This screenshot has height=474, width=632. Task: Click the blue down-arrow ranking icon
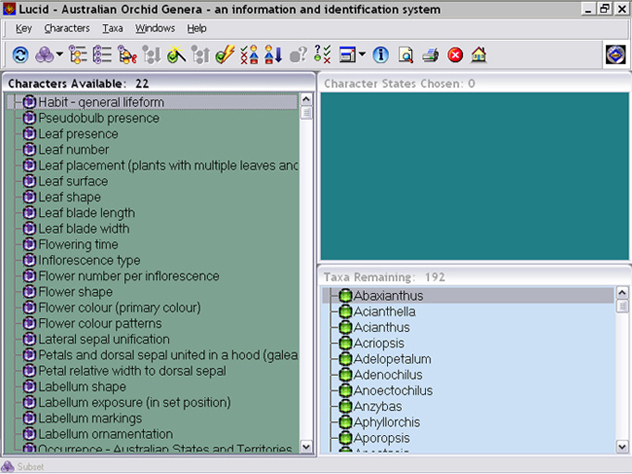click(273, 55)
